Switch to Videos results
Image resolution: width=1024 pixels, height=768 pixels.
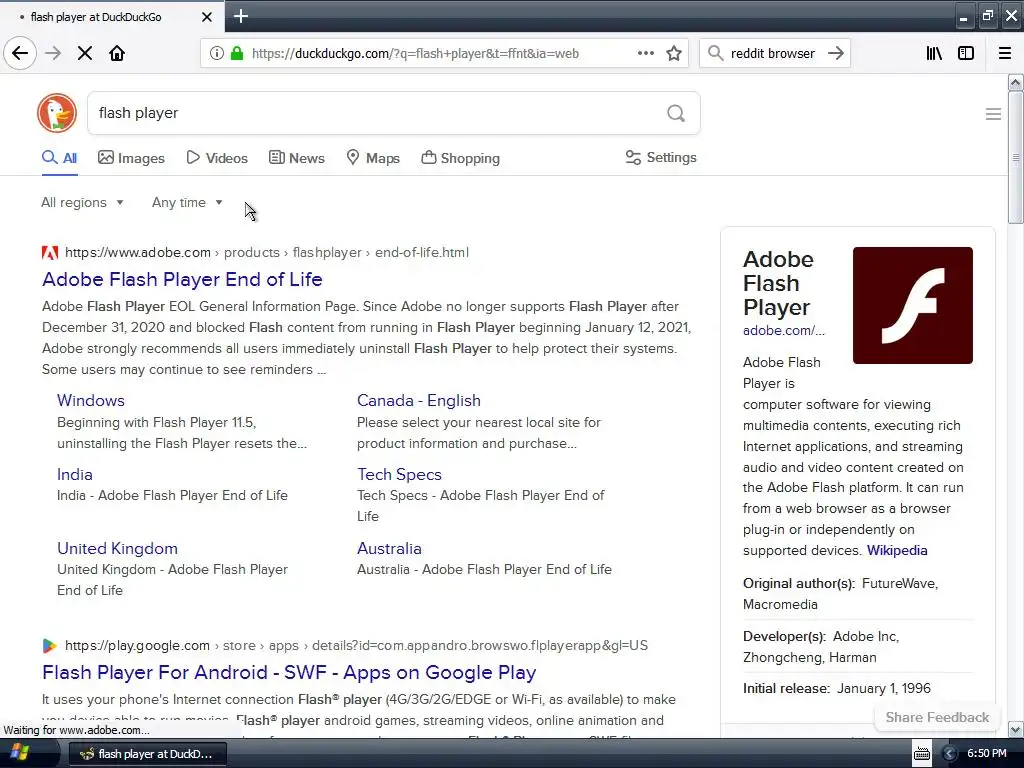pos(217,158)
